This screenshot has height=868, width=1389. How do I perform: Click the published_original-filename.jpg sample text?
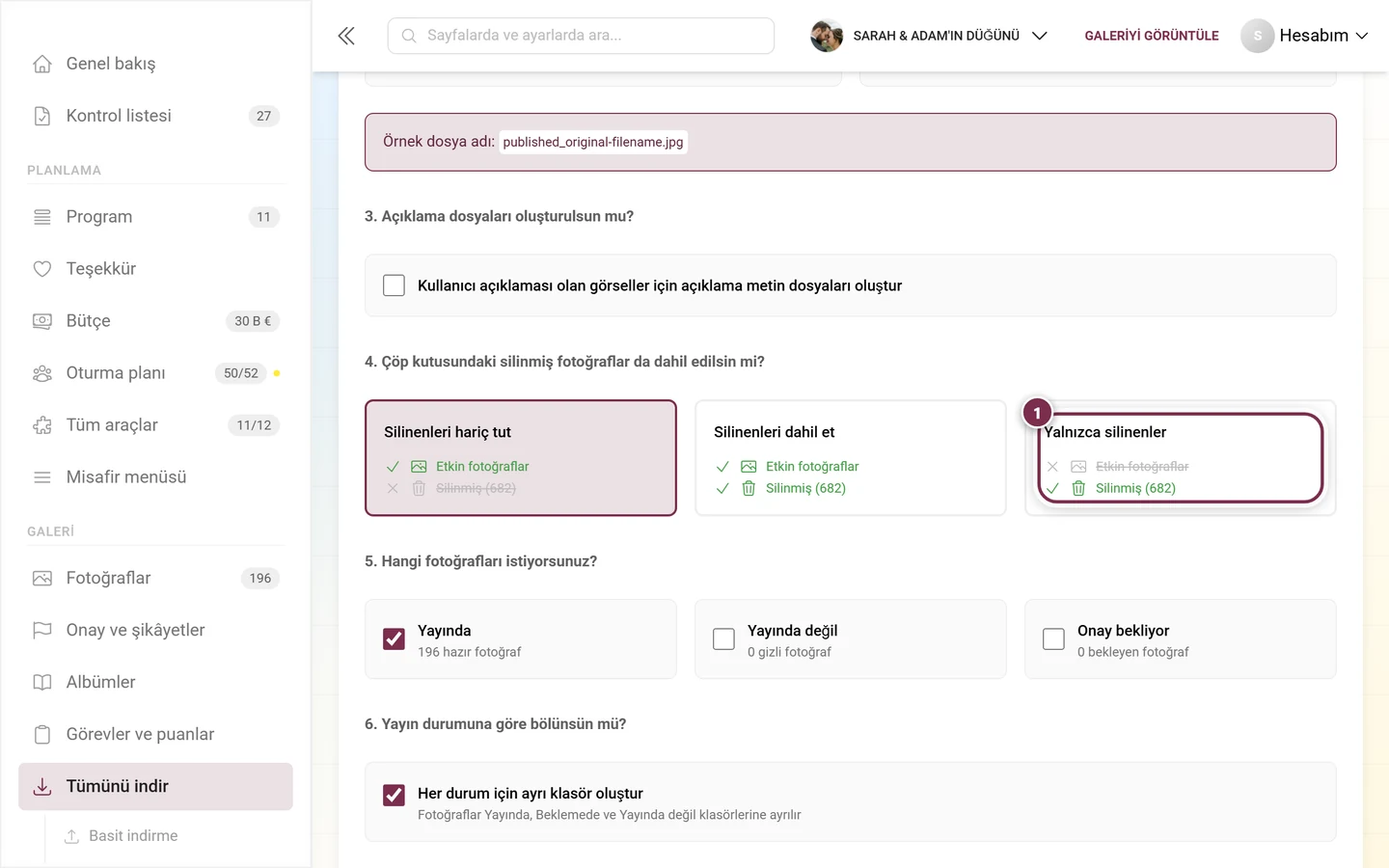point(593,142)
